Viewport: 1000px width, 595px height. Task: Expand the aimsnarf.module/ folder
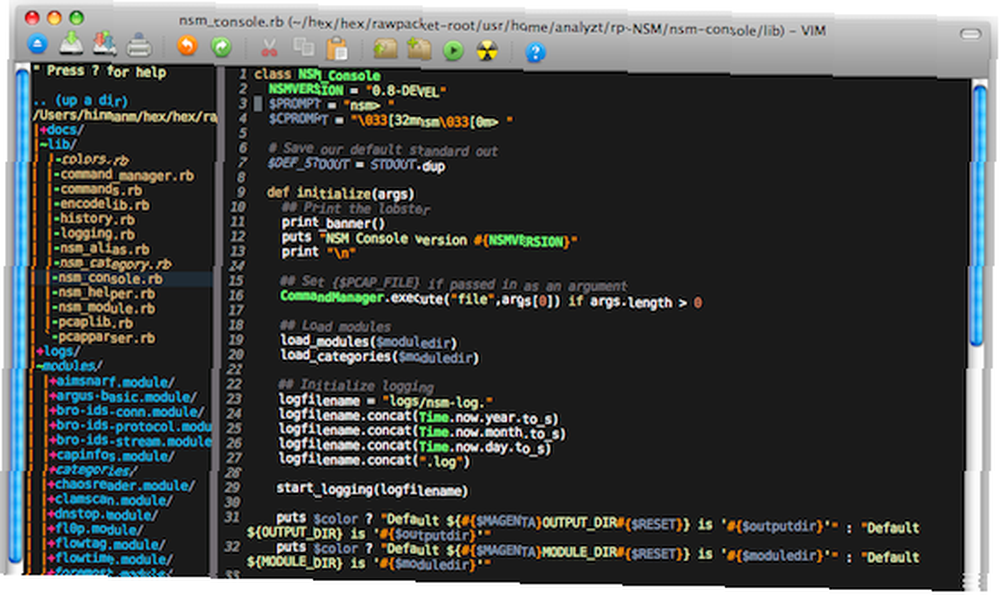[x=111, y=382]
